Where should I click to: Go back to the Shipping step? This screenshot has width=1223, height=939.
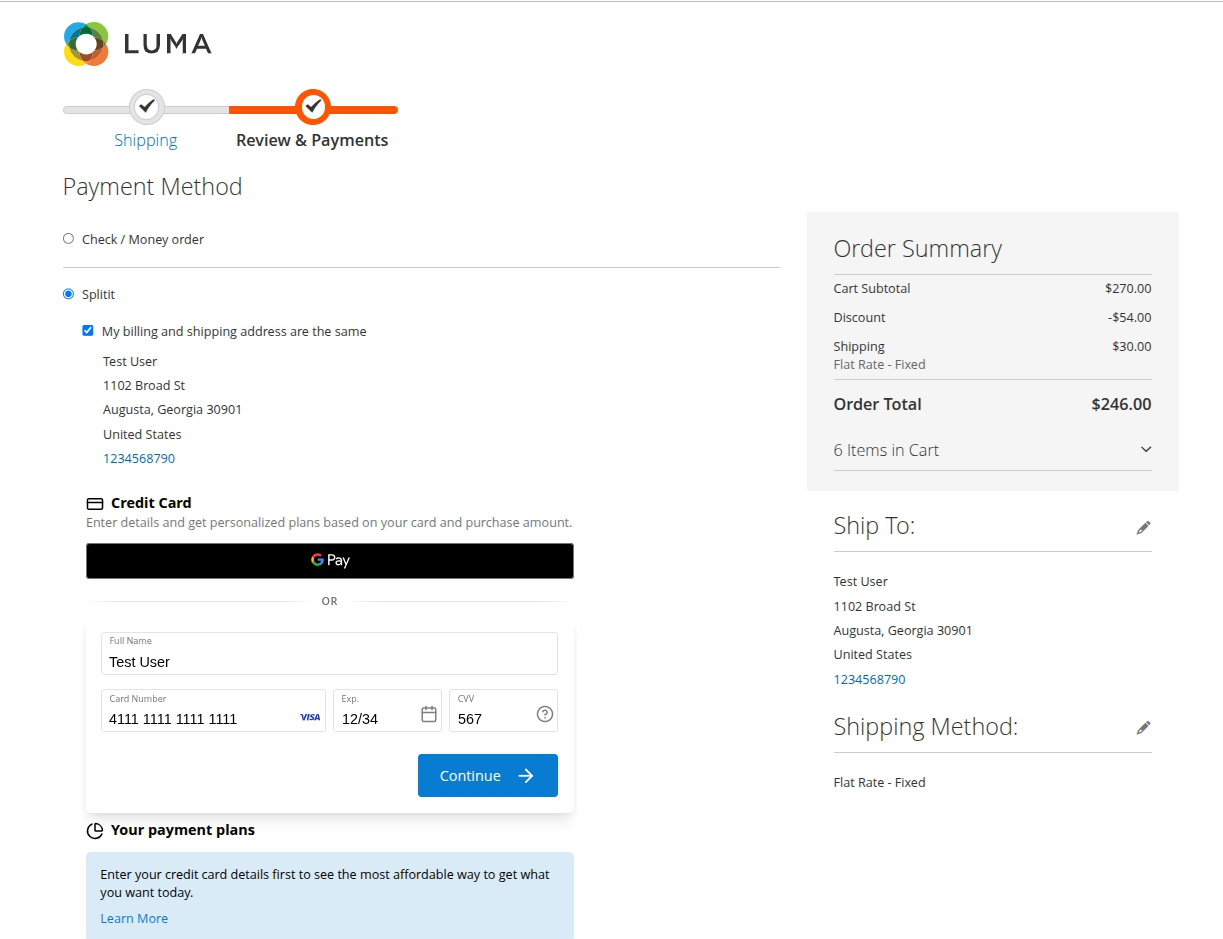pyautogui.click(x=146, y=140)
